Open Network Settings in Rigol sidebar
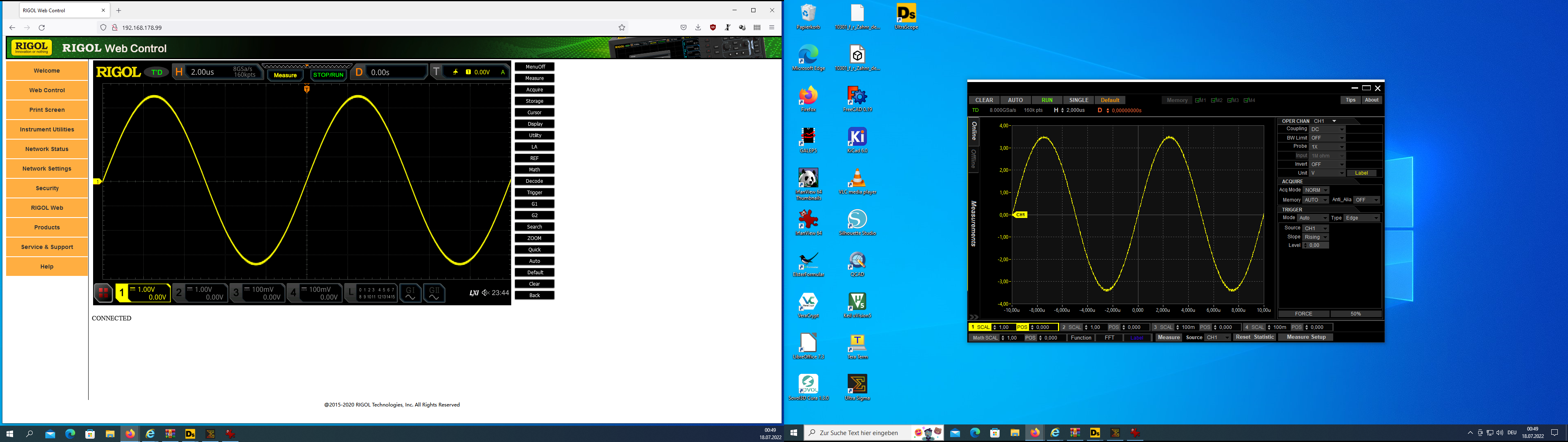 pyautogui.click(x=47, y=169)
